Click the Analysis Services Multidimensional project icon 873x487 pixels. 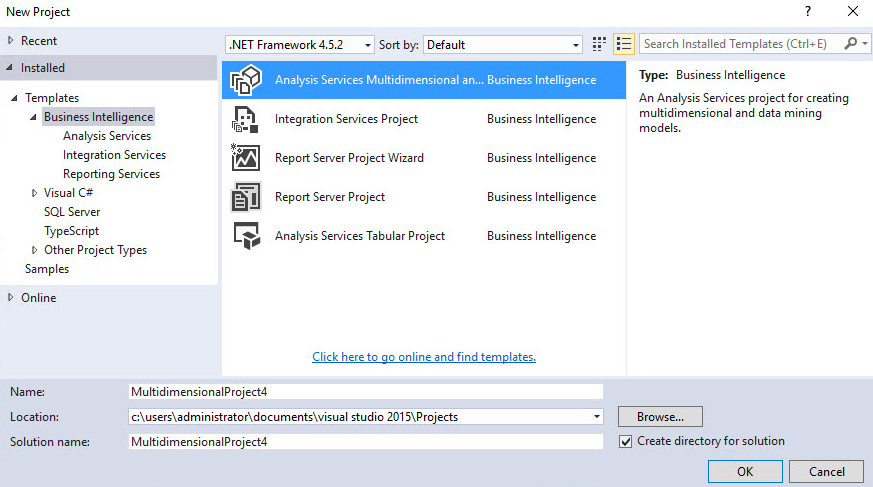pyautogui.click(x=246, y=80)
